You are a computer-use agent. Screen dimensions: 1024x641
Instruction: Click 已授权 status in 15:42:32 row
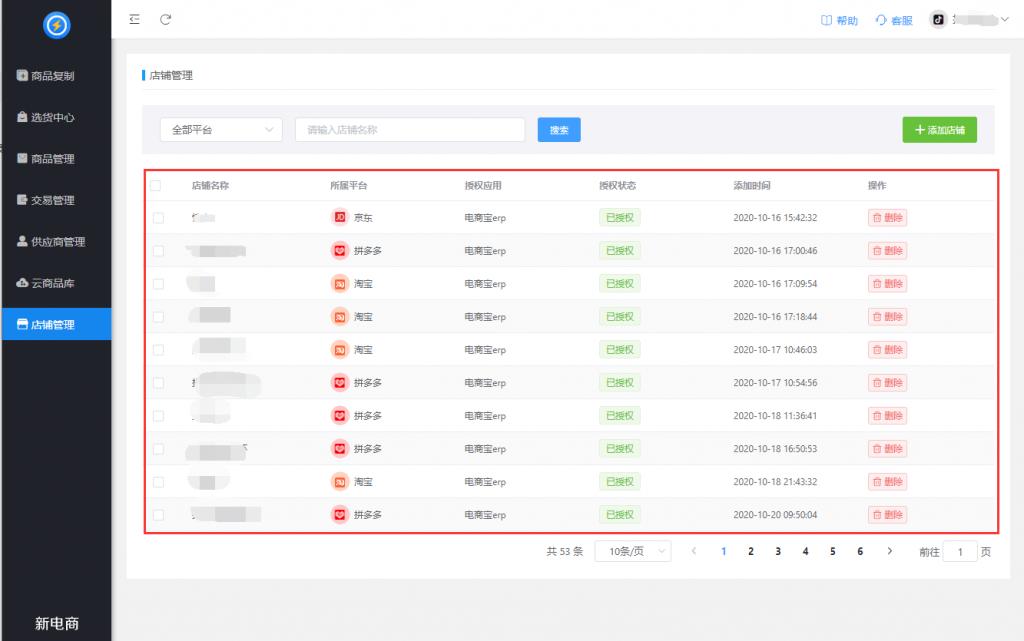tap(620, 217)
